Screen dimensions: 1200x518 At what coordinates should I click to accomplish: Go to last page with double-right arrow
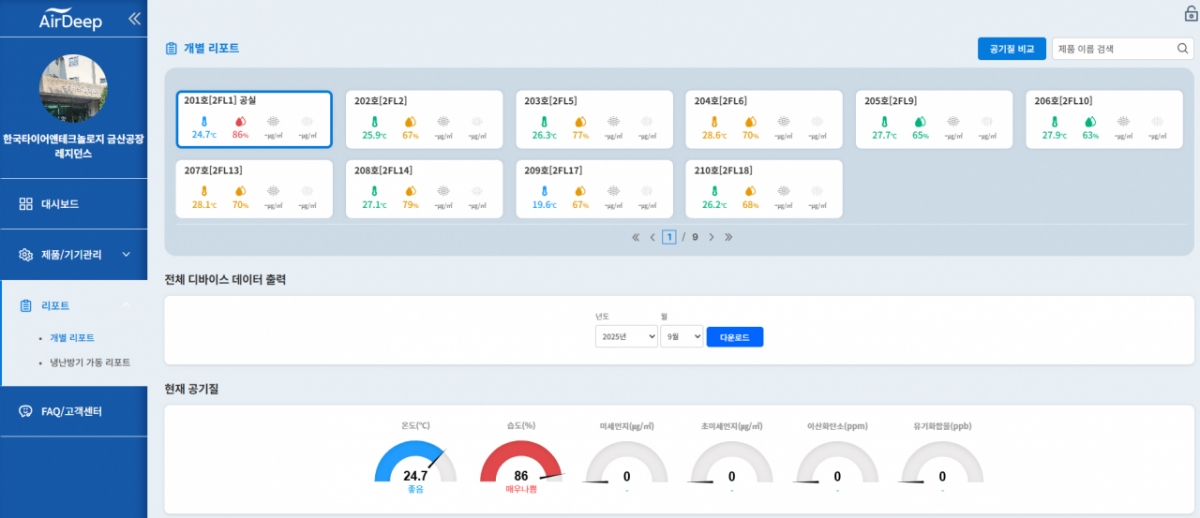pyautogui.click(x=728, y=237)
